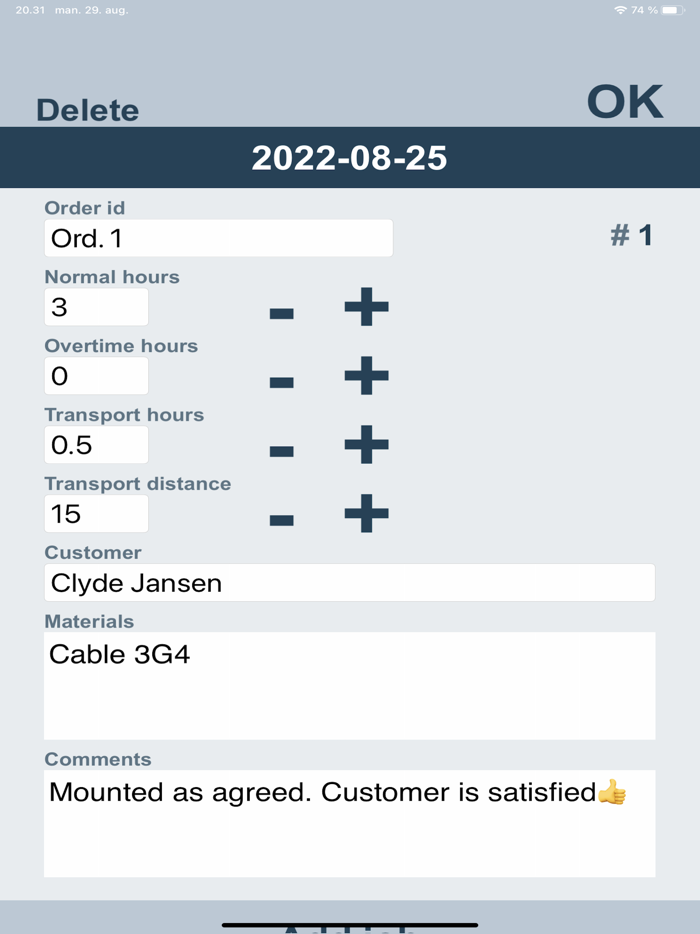Viewport: 700px width, 934px height.
Task: Increment Transport hours with the plus icon
Action: [x=365, y=445]
